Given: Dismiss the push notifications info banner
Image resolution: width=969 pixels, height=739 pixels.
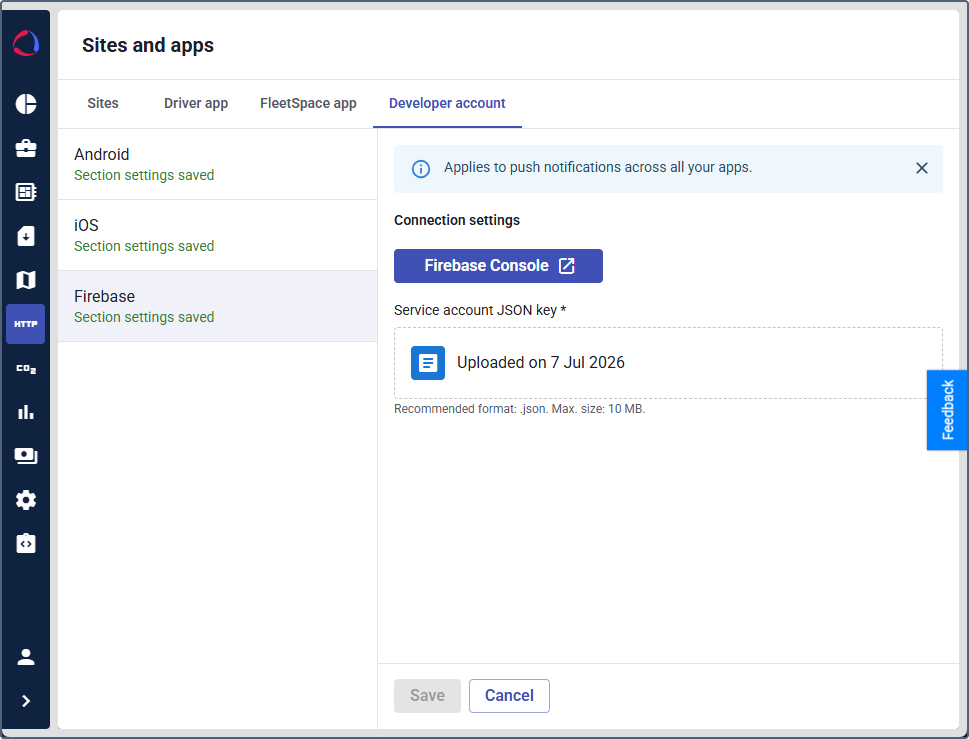Looking at the screenshot, I should pyautogui.click(x=921, y=168).
